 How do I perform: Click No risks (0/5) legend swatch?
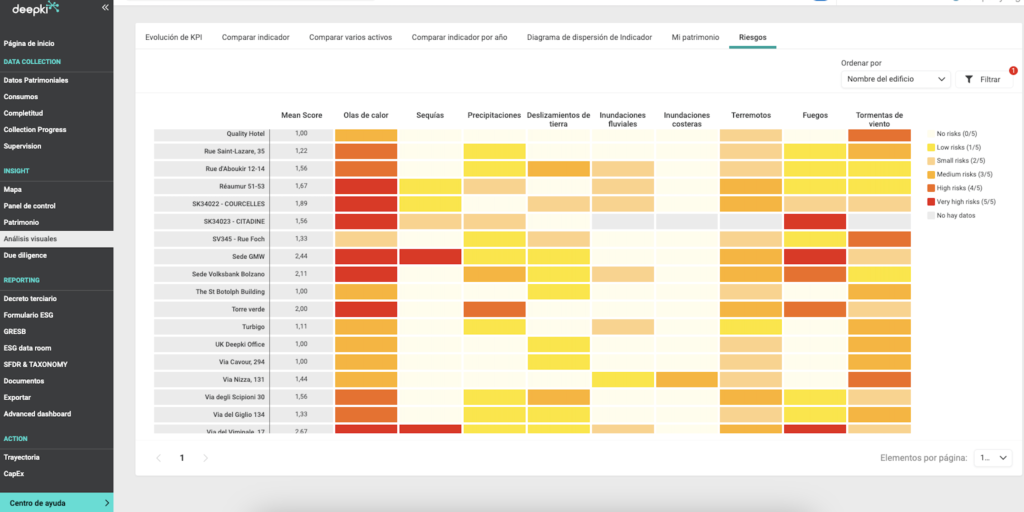pos(930,133)
